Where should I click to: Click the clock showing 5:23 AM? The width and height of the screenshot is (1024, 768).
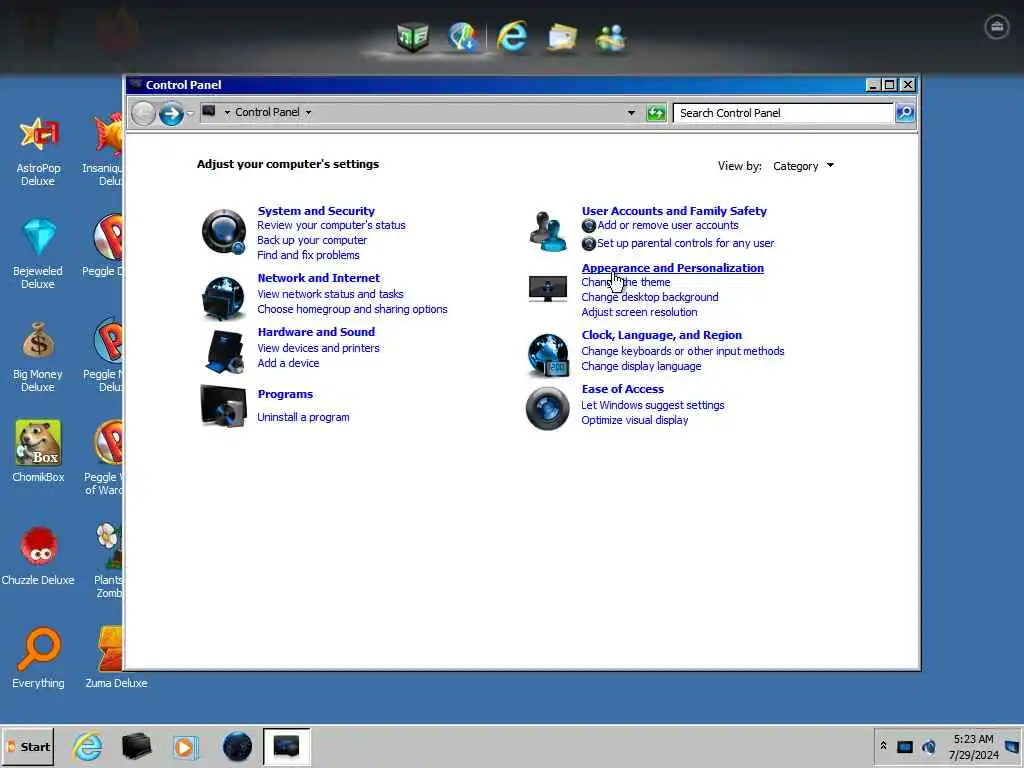[x=974, y=739]
